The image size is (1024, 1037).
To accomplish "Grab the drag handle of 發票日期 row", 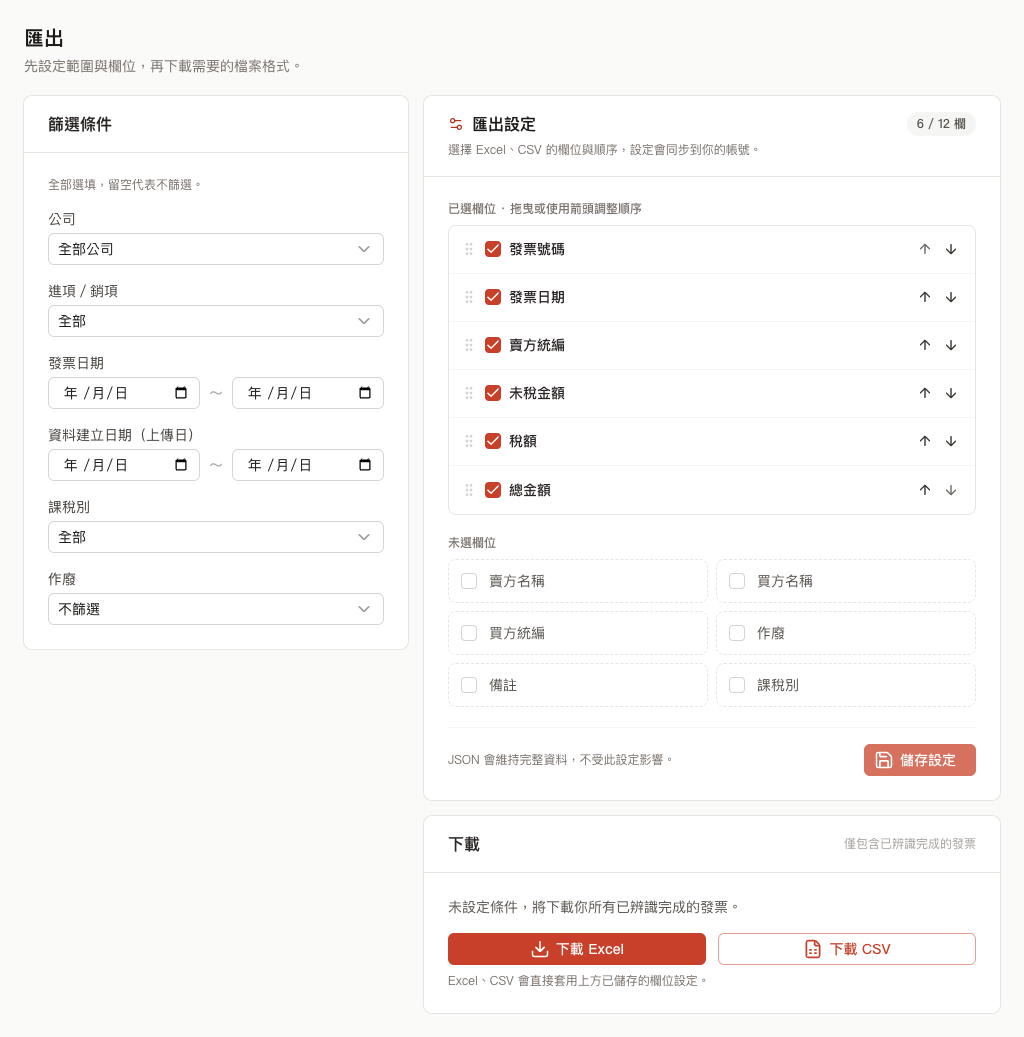I will click(x=469, y=297).
